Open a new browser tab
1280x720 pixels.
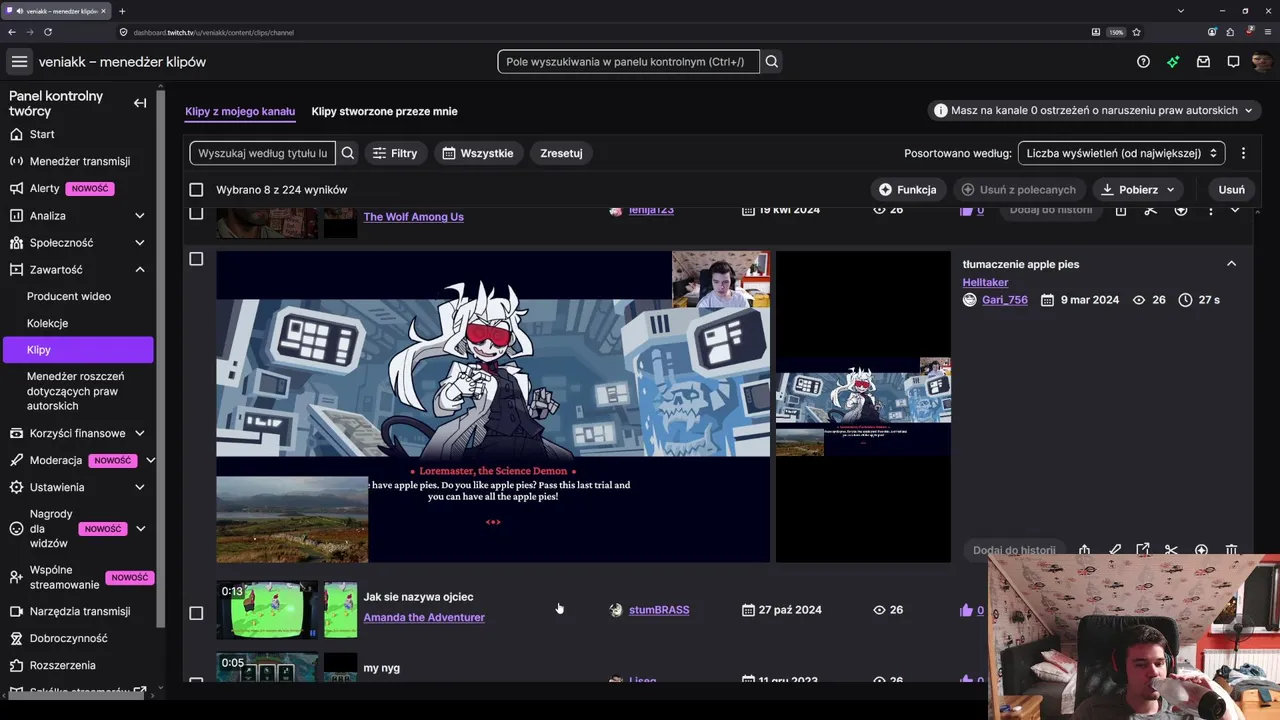(122, 11)
